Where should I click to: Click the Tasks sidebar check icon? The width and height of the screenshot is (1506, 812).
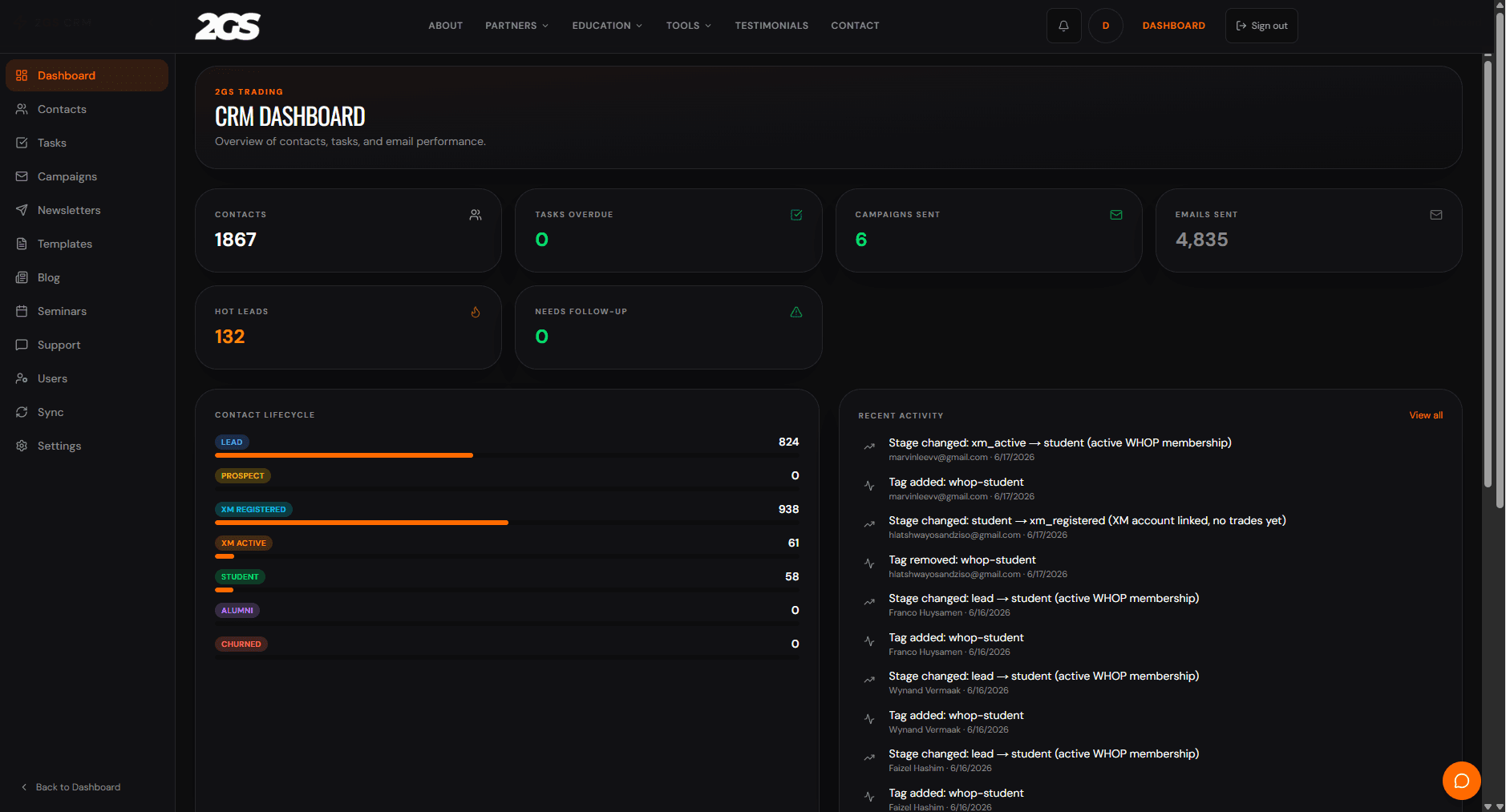pos(22,143)
